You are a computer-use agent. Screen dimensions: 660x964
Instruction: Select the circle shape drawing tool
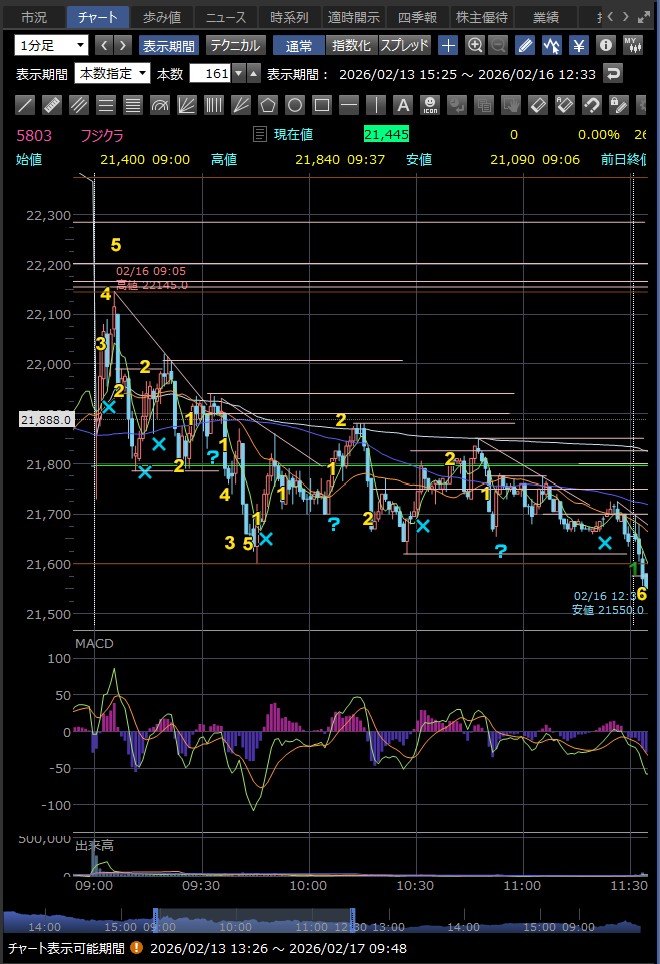tap(295, 105)
